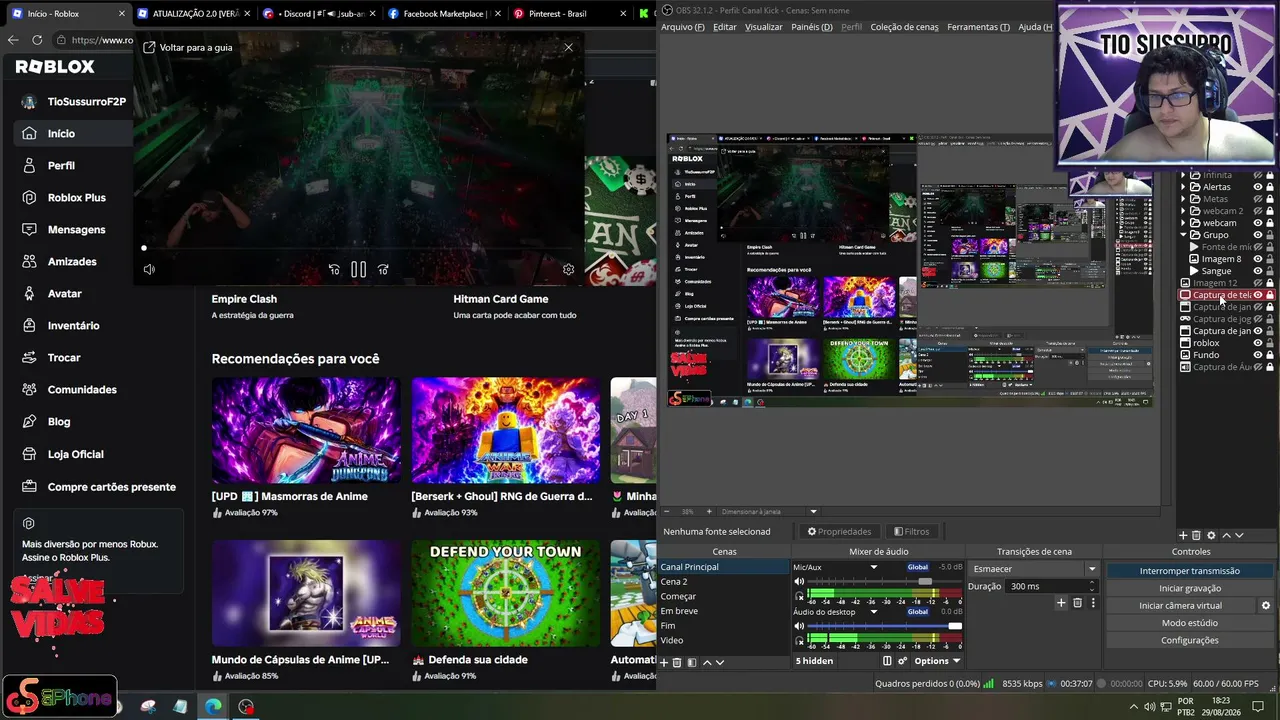Open Avatar in Roblox sidebar

coord(66,293)
